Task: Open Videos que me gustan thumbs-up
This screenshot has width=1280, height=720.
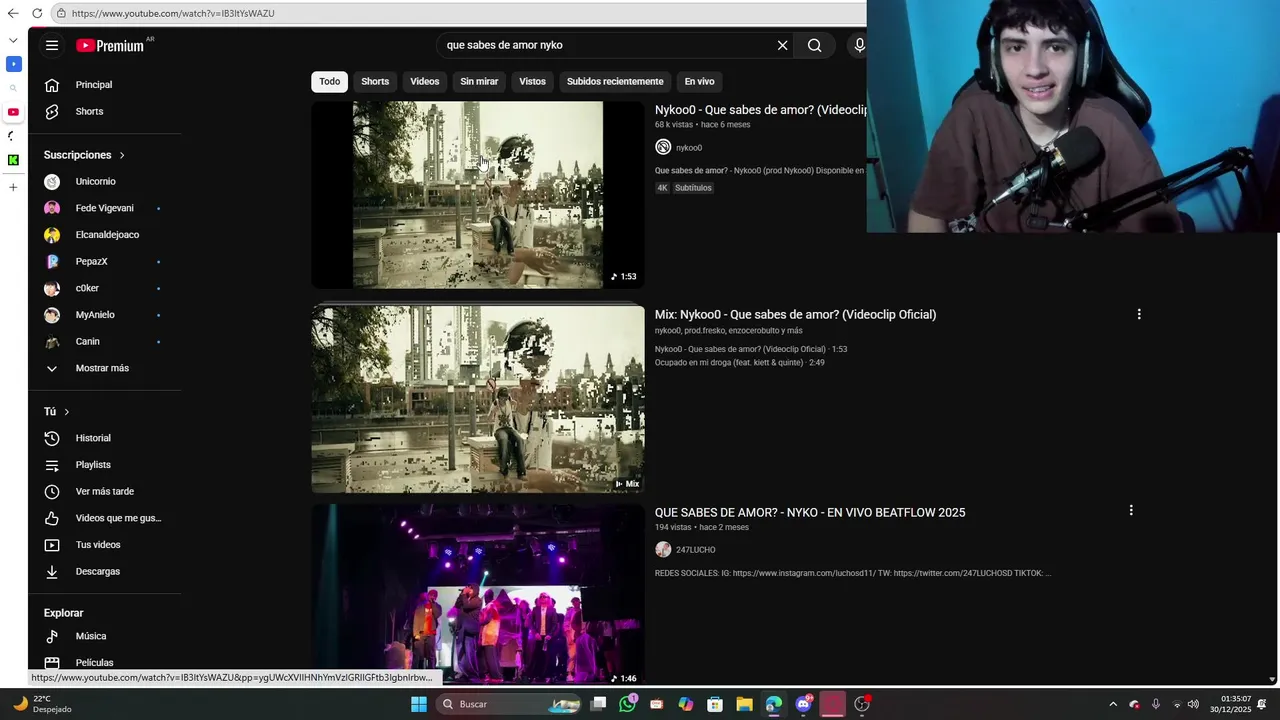Action: [x=52, y=518]
